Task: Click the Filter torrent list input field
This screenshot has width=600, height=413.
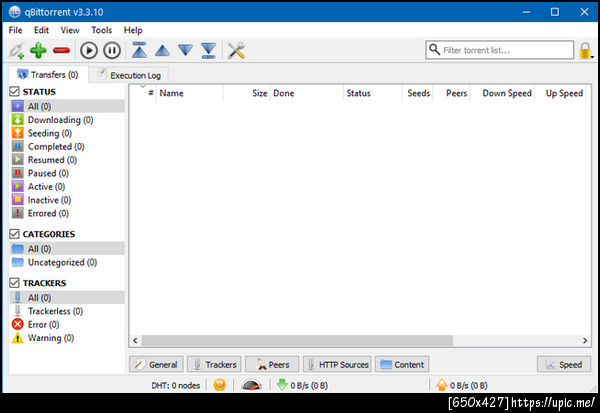Action: click(x=499, y=50)
